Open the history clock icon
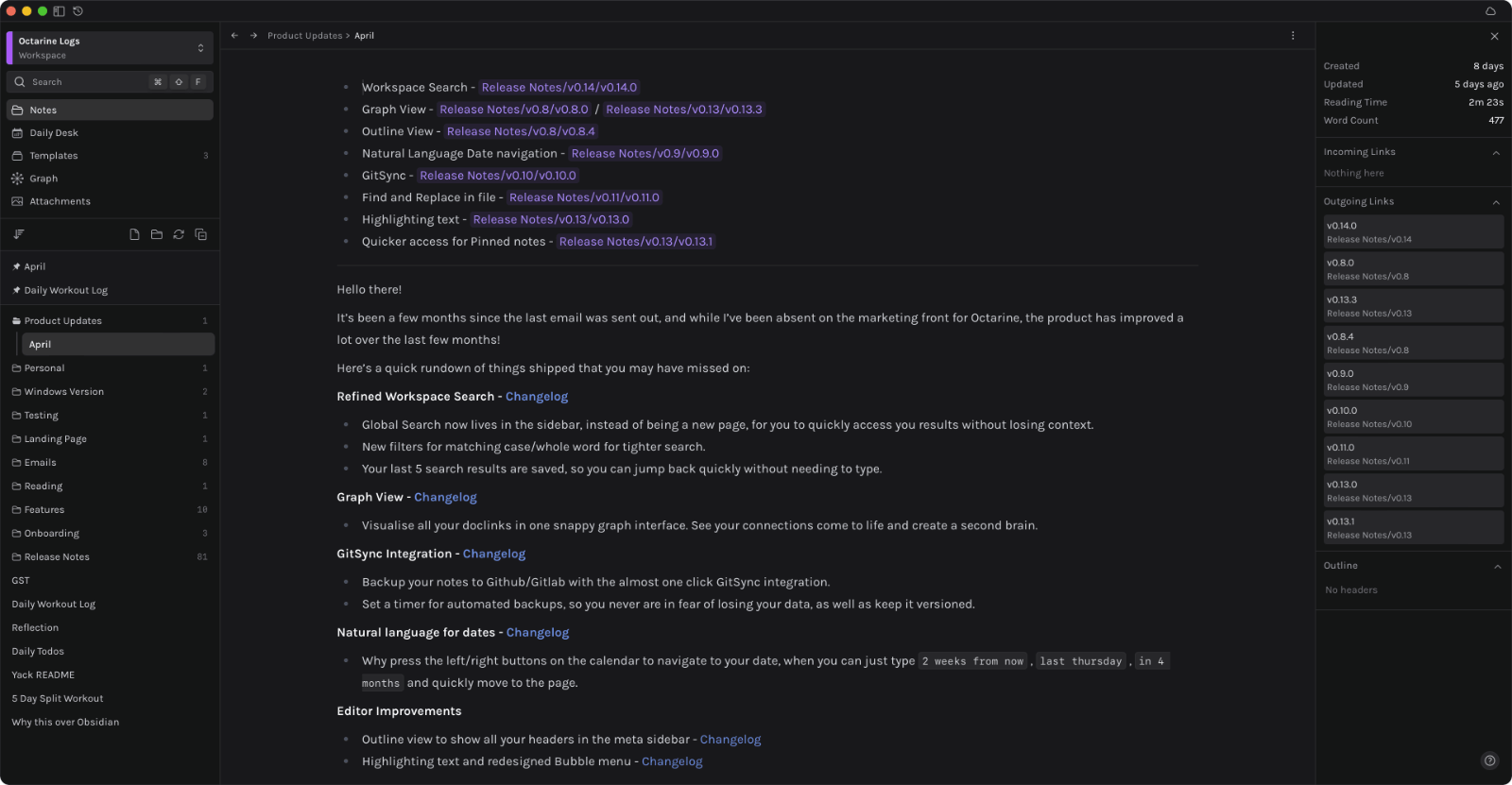 coord(77,11)
